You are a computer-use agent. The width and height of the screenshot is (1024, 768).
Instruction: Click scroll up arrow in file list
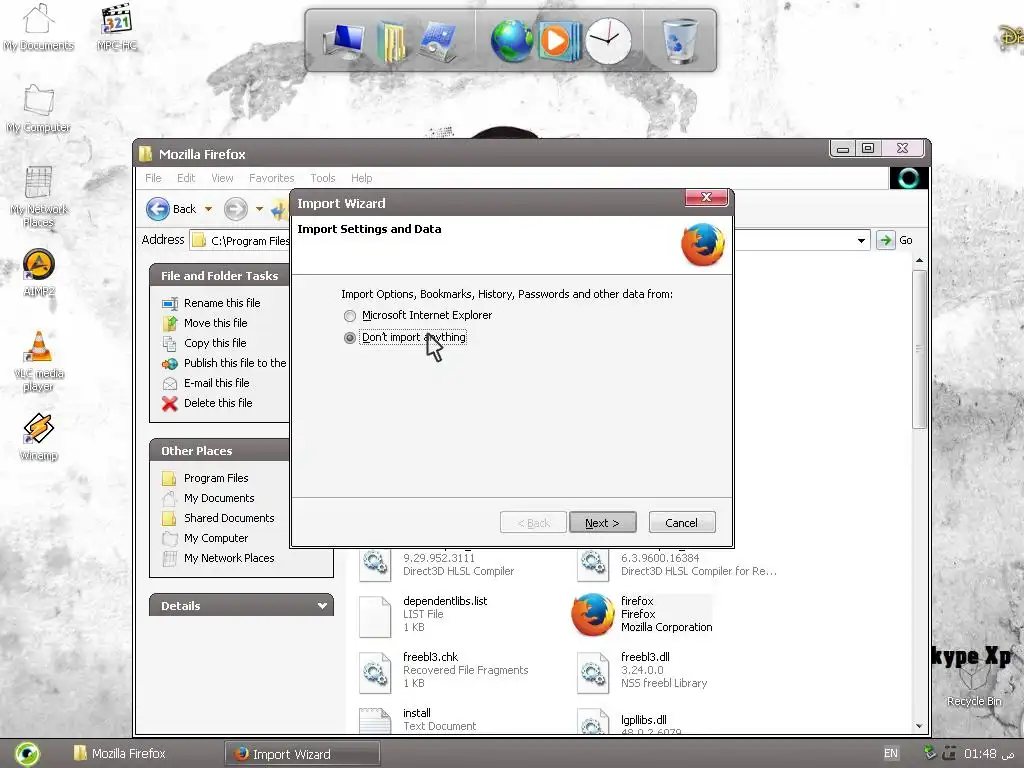[920, 261]
